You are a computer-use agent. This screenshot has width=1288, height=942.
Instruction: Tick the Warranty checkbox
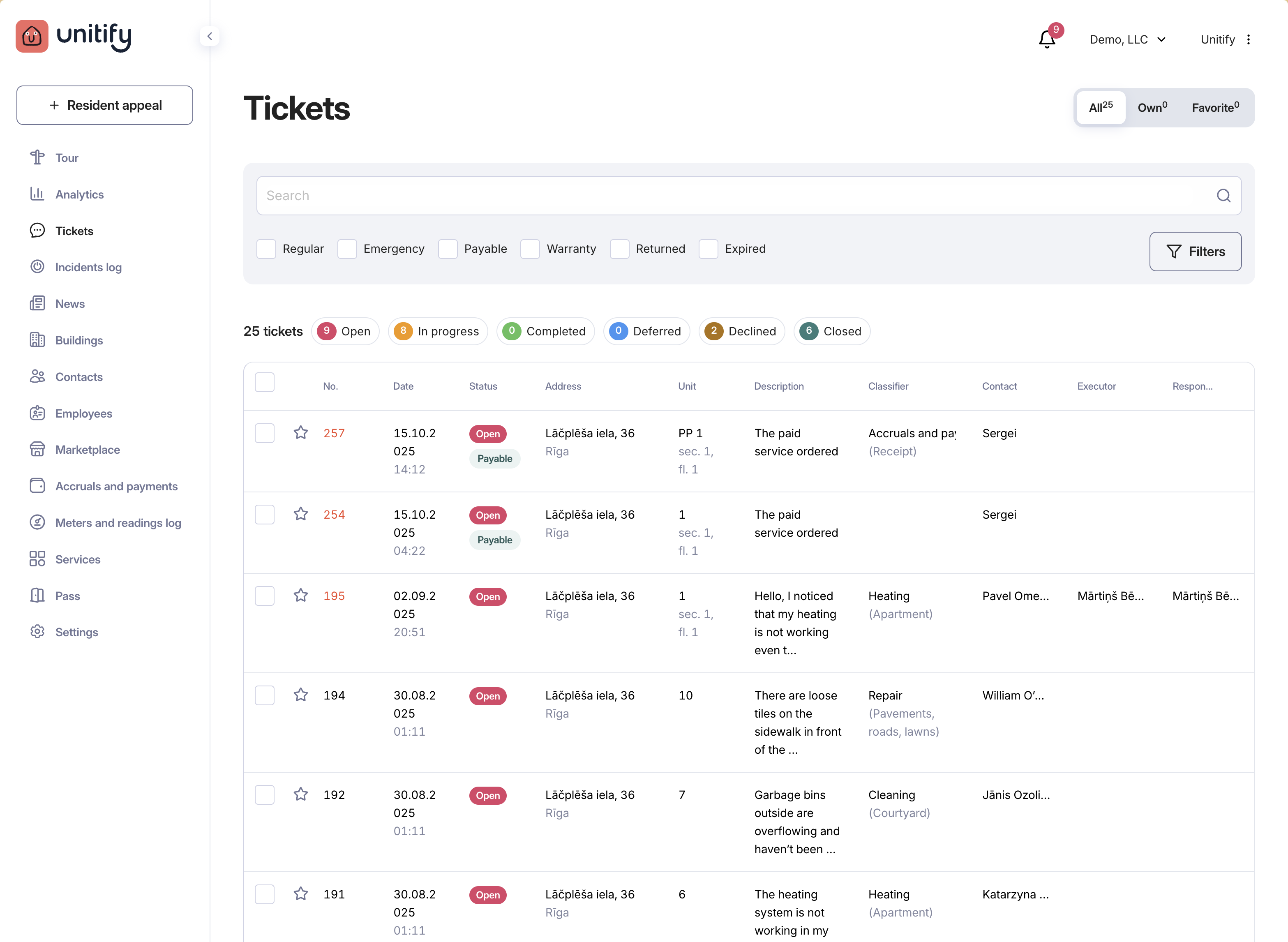click(530, 249)
